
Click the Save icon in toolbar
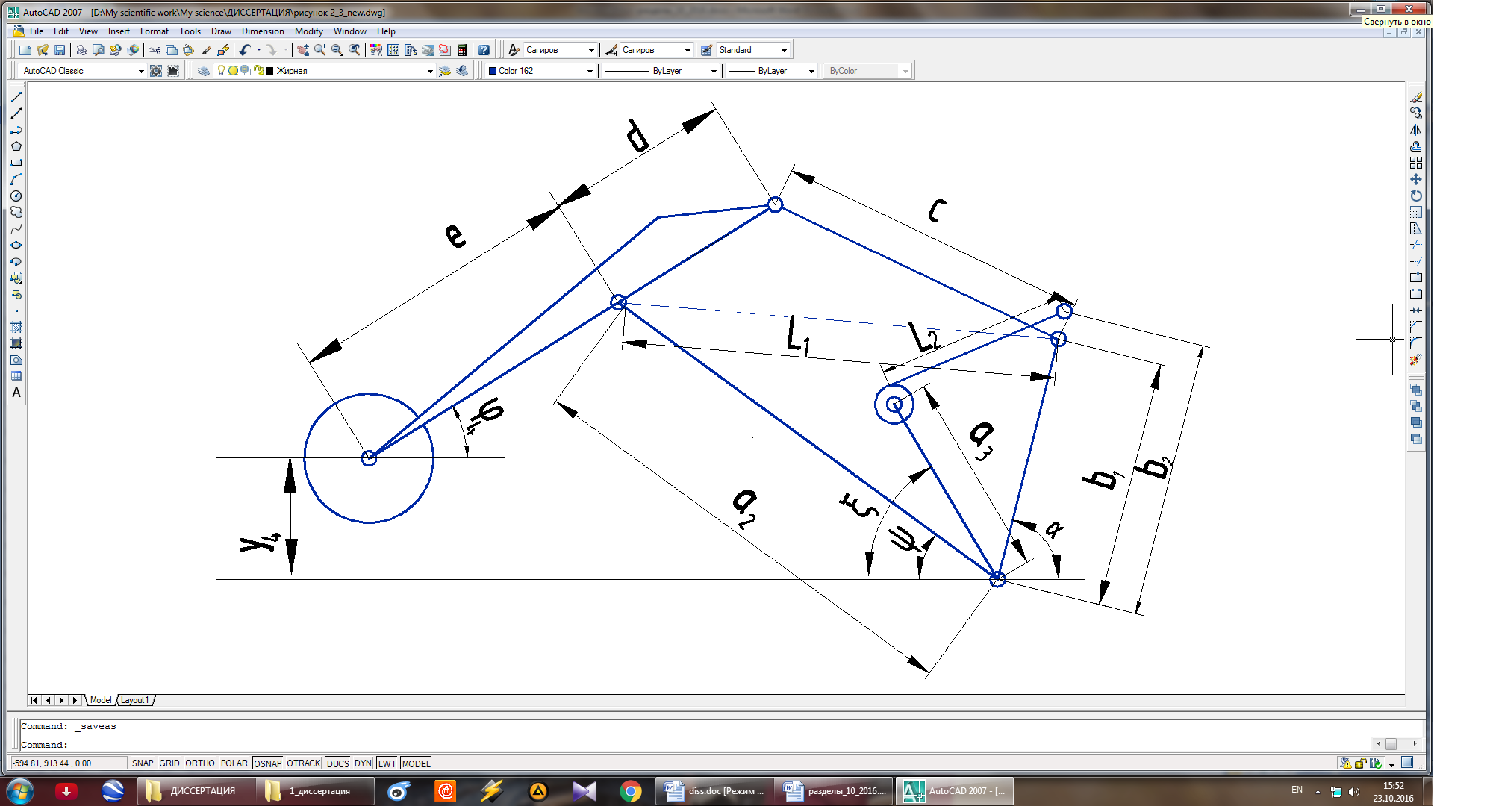(x=60, y=50)
